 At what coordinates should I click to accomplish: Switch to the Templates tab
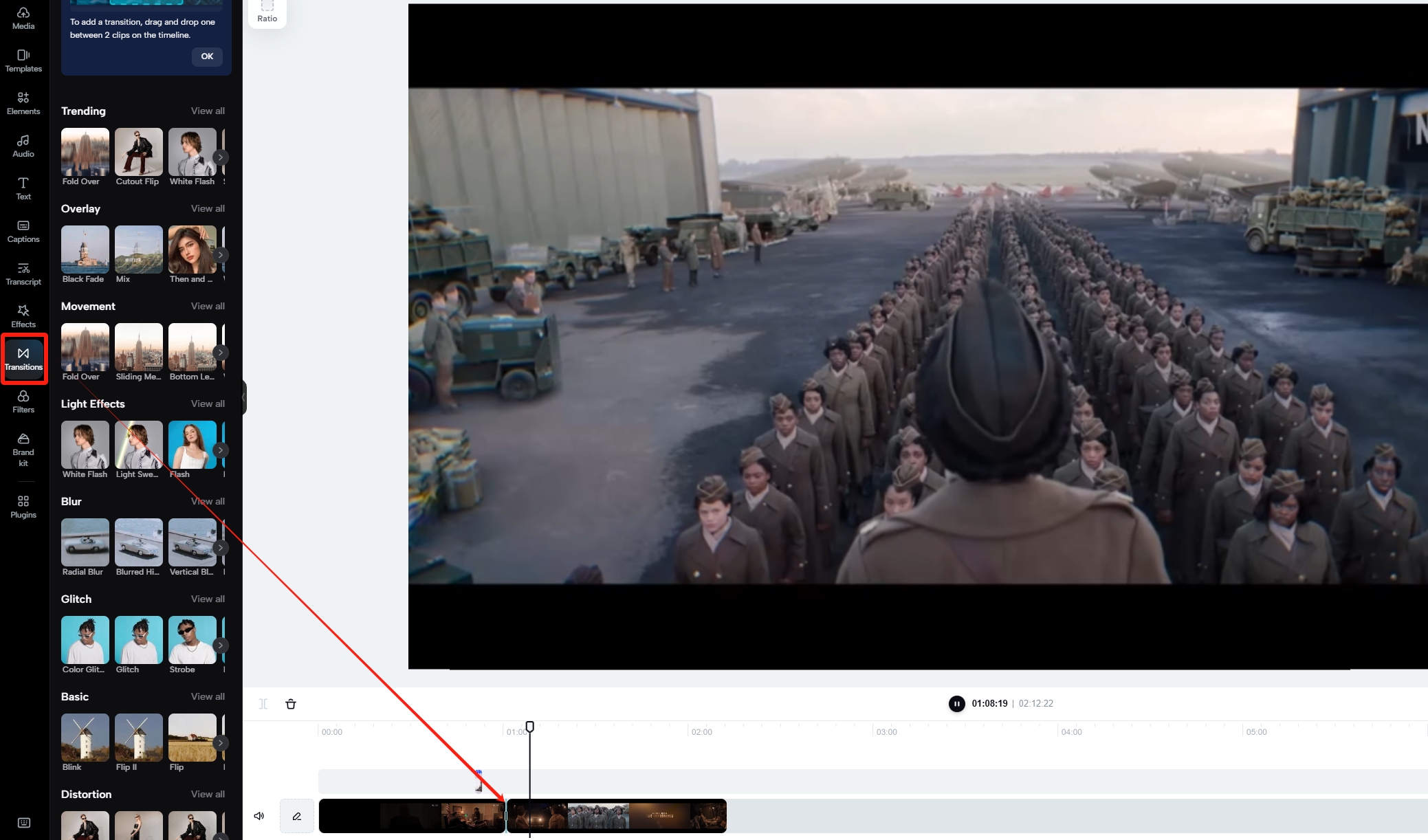click(x=23, y=60)
